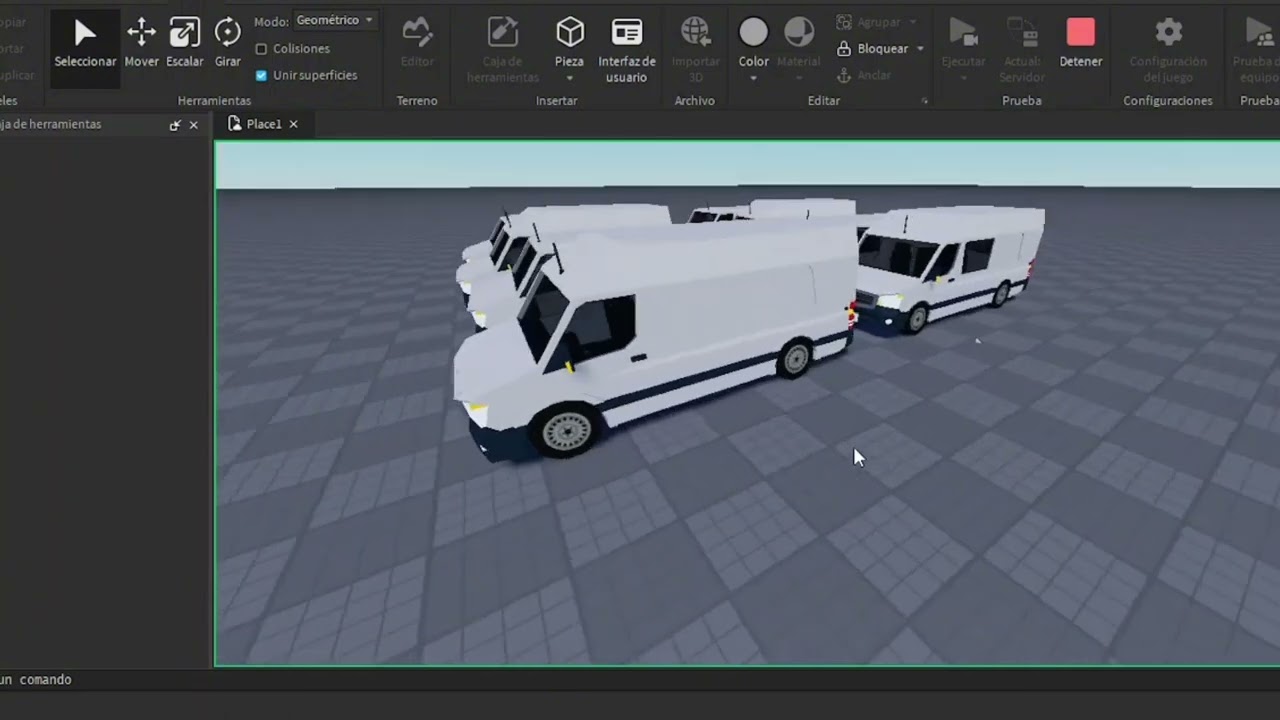Expand the Bloquear dropdown arrow
The width and height of the screenshot is (1280, 720).
(920, 49)
